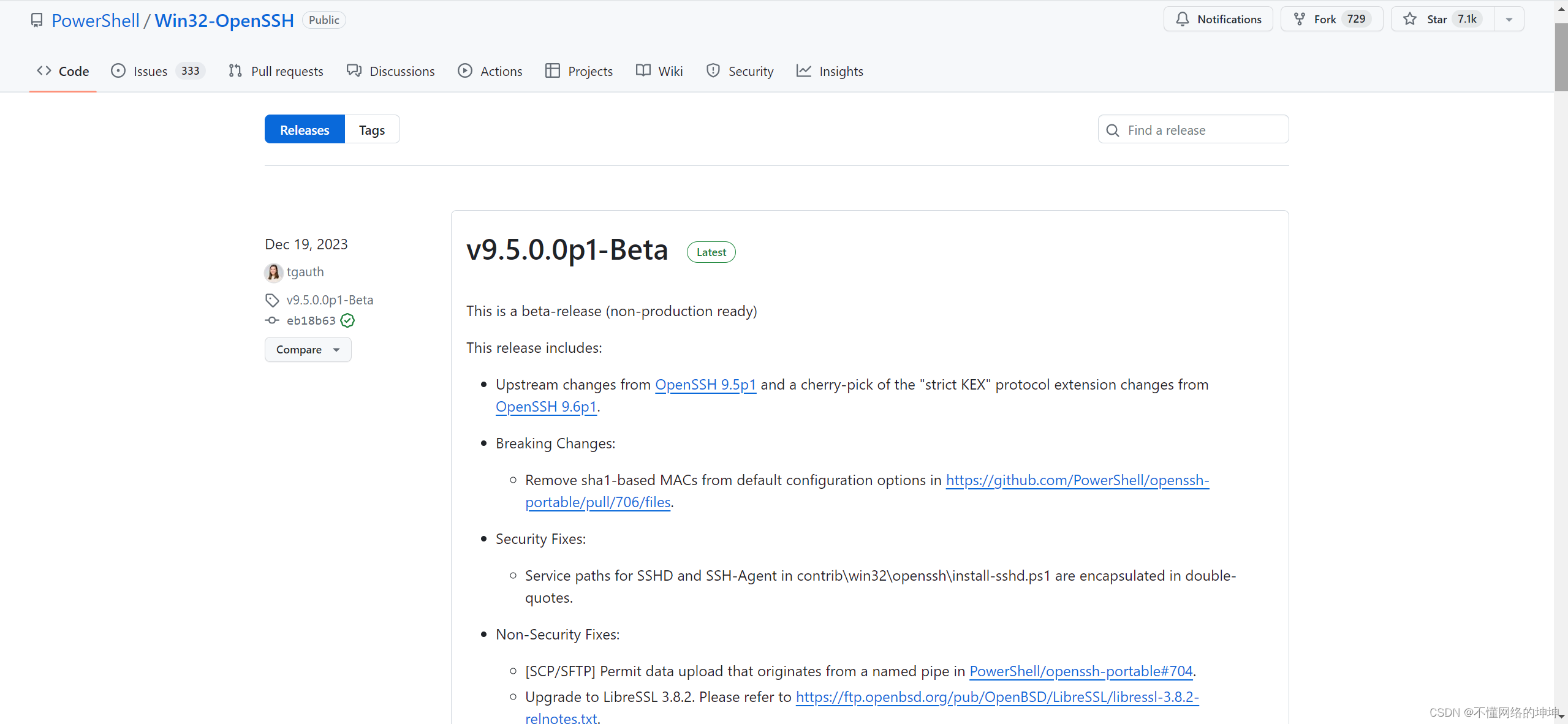Click the Code tab icon
This screenshot has height=724, width=1568.
pos(44,70)
